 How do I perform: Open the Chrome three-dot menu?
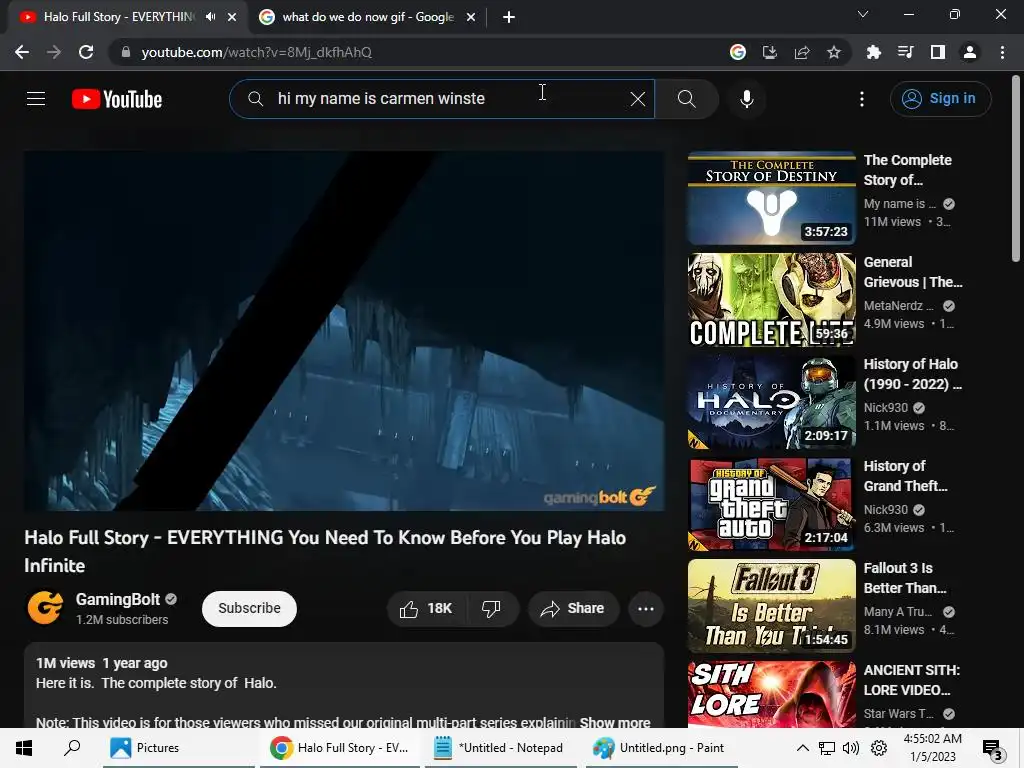tap(1002, 52)
